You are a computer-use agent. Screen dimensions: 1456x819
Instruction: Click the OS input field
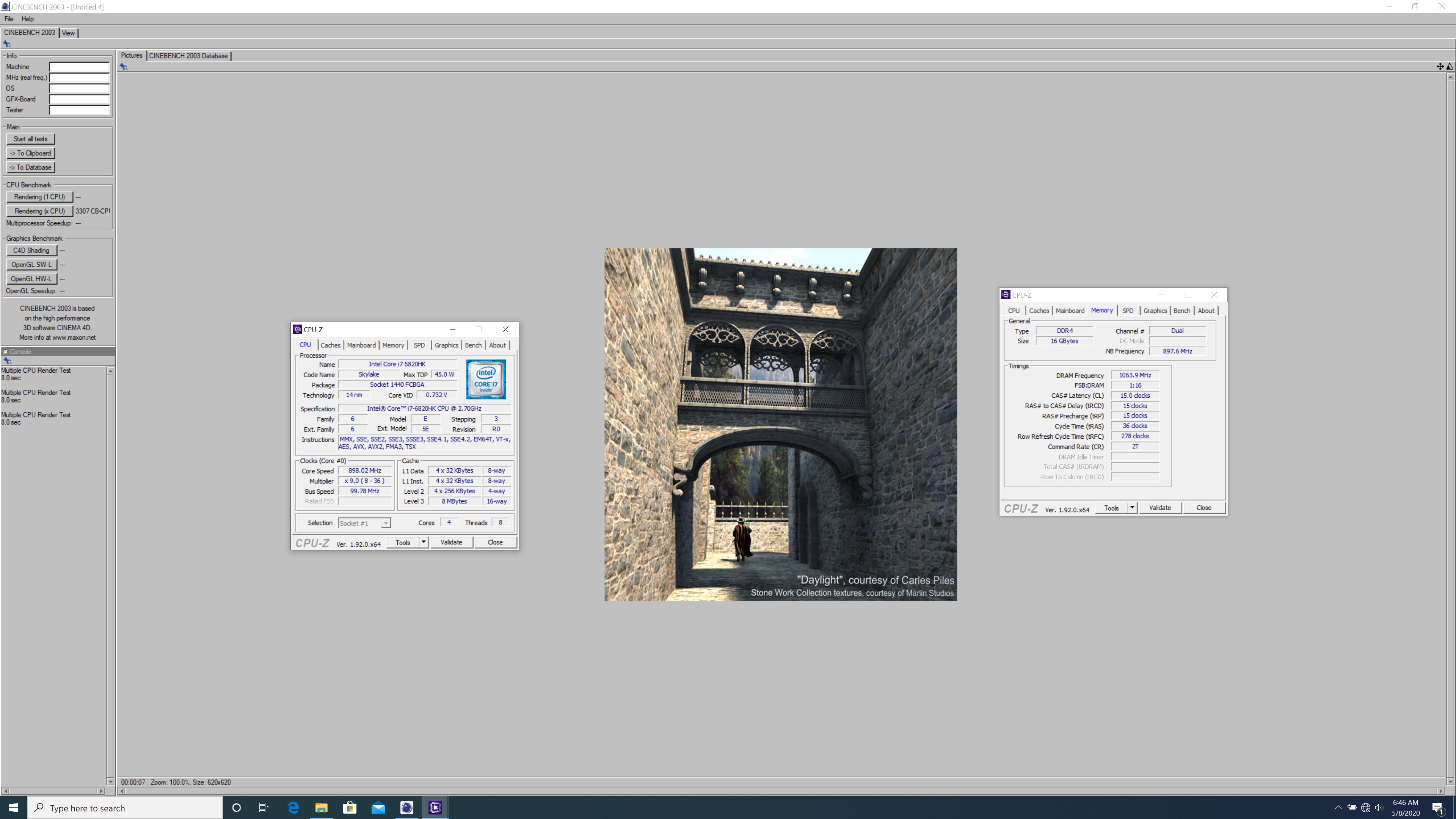coord(79,88)
